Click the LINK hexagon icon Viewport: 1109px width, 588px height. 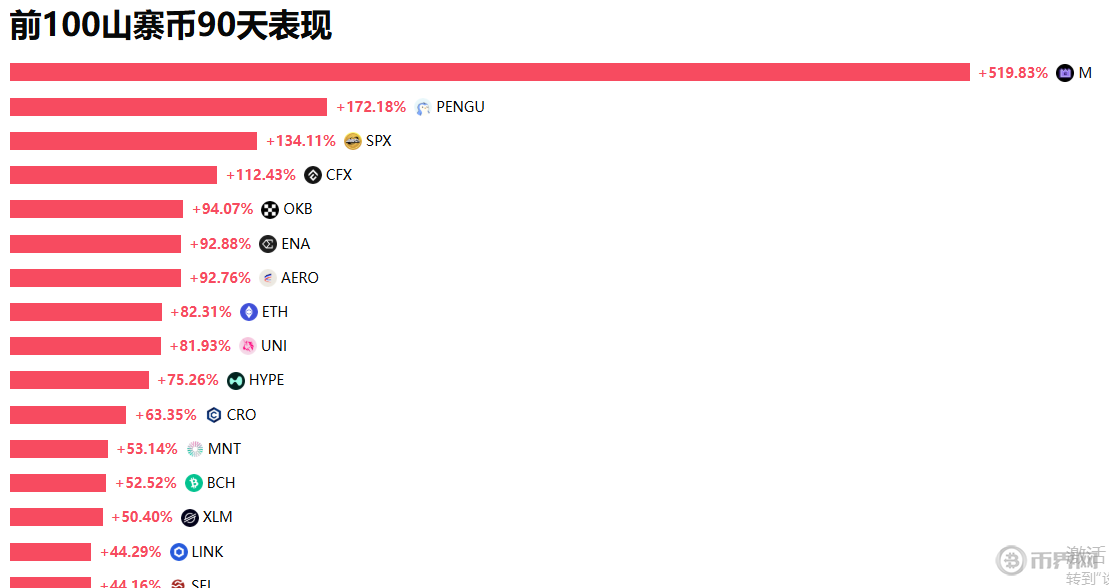tap(179, 552)
